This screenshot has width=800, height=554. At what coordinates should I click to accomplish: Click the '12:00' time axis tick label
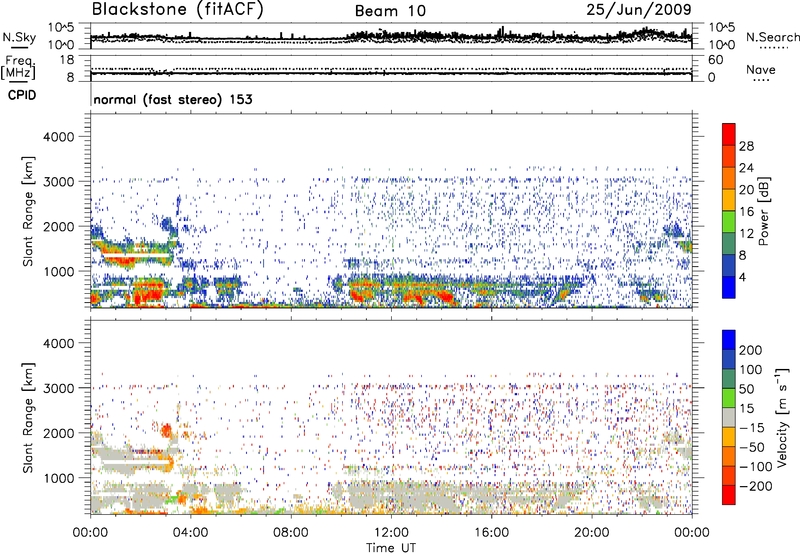click(391, 533)
